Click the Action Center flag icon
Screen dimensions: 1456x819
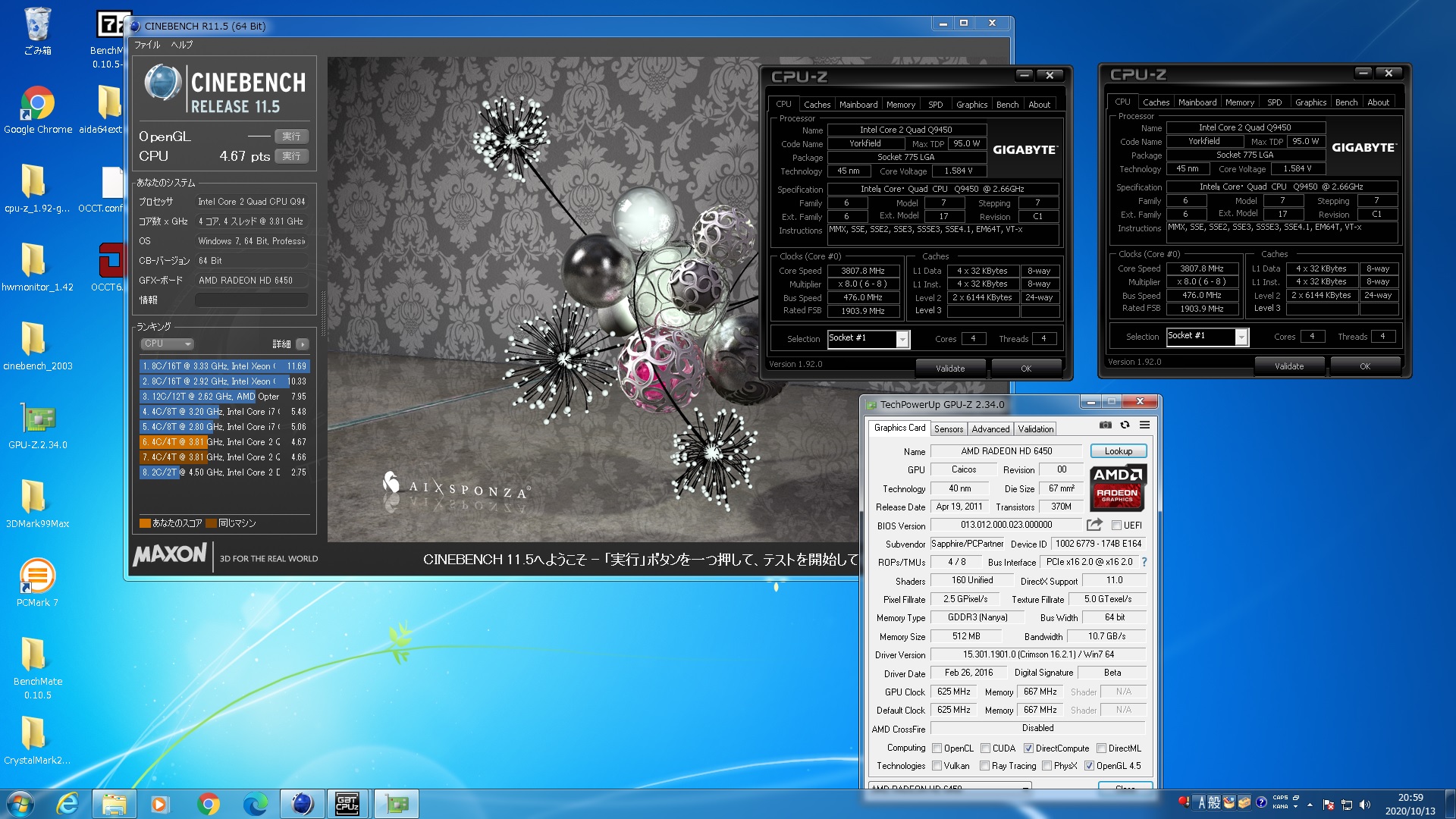1328,804
